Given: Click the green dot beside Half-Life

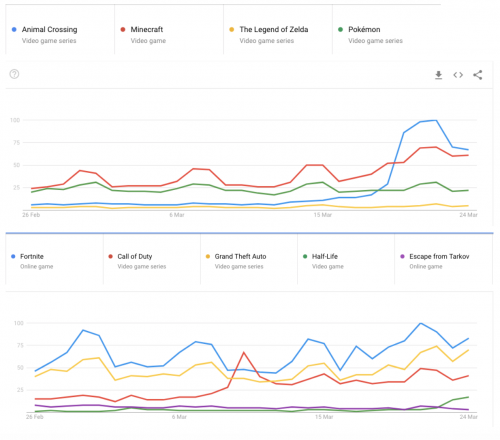Looking at the screenshot, I should click(x=305, y=256).
